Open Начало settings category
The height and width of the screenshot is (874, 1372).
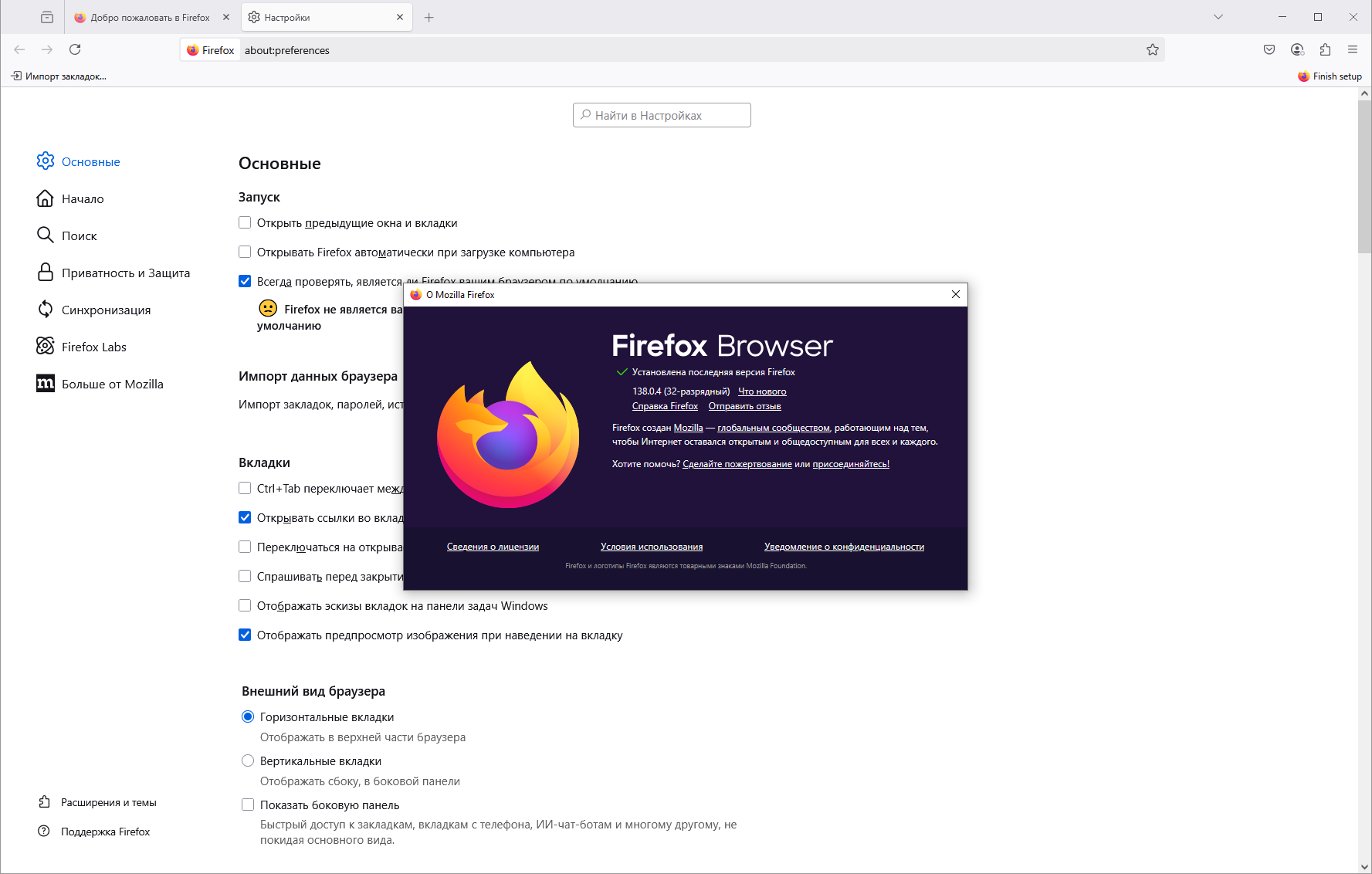click(70, 198)
